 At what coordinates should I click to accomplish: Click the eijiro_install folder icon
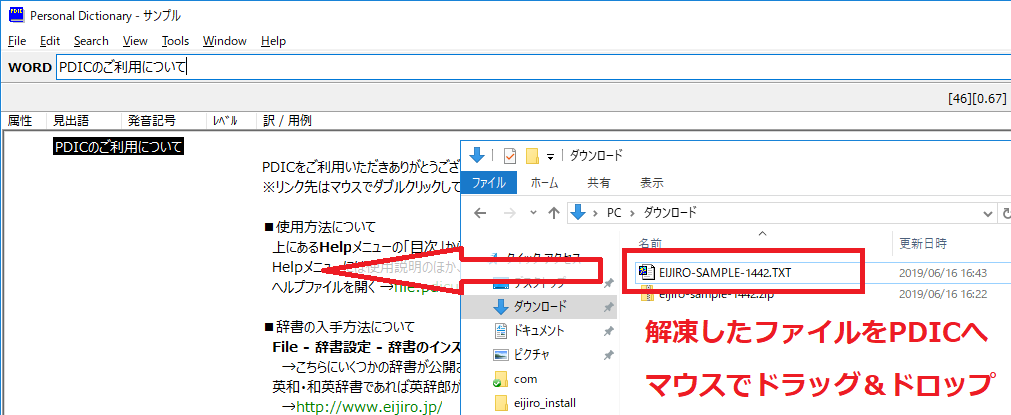click(501, 403)
